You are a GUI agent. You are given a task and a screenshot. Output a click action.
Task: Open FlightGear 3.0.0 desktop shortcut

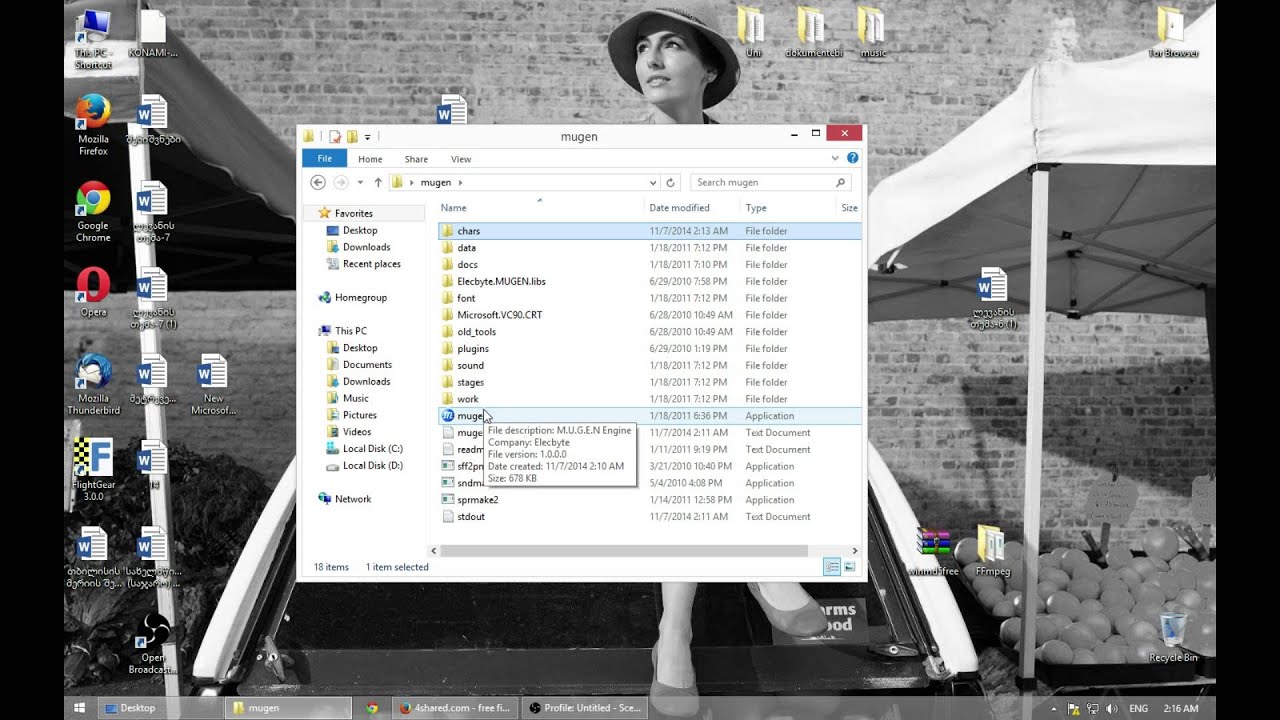point(93,470)
